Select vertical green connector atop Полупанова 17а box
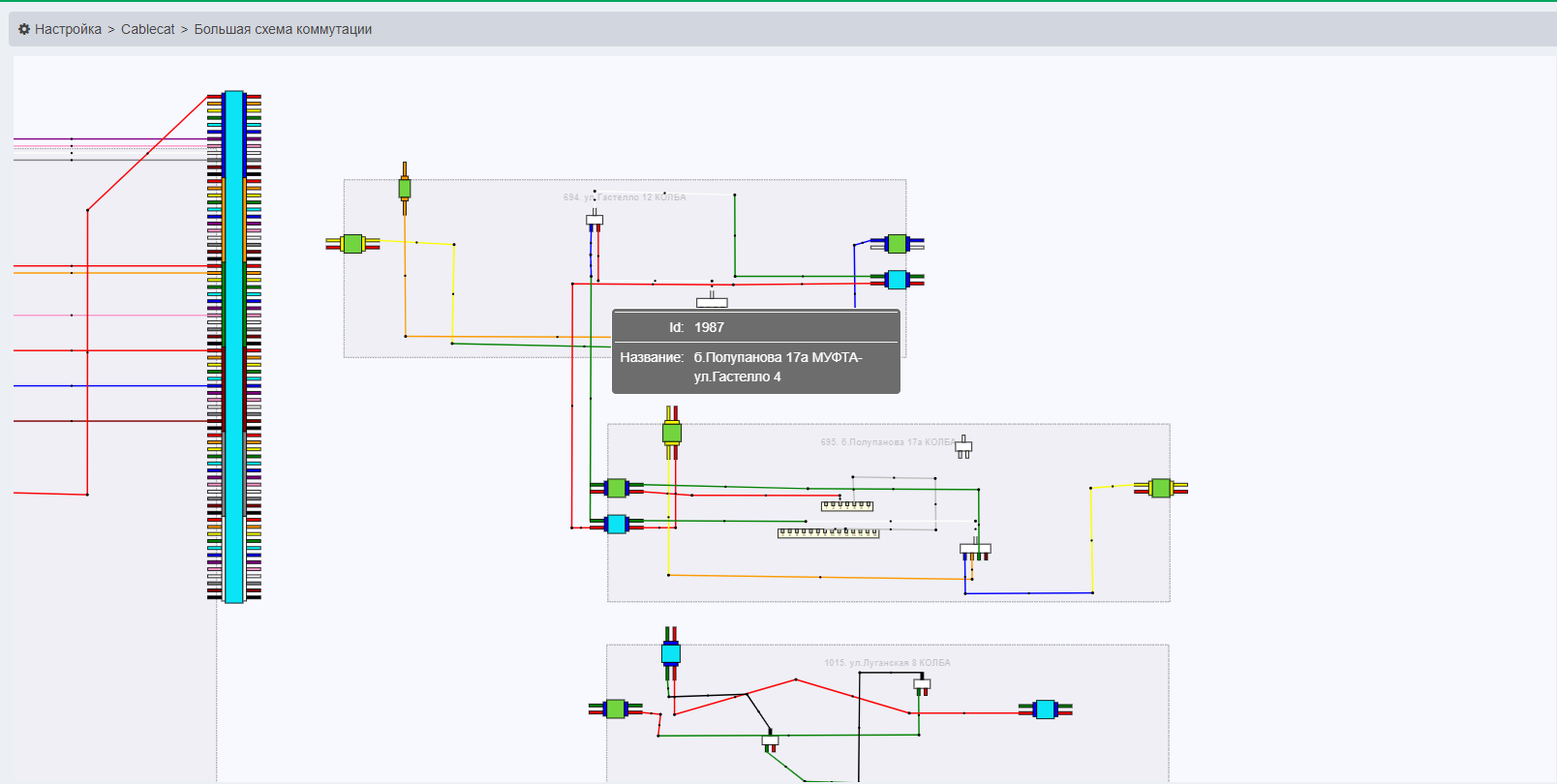1557x784 pixels. click(x=672, y=432)
